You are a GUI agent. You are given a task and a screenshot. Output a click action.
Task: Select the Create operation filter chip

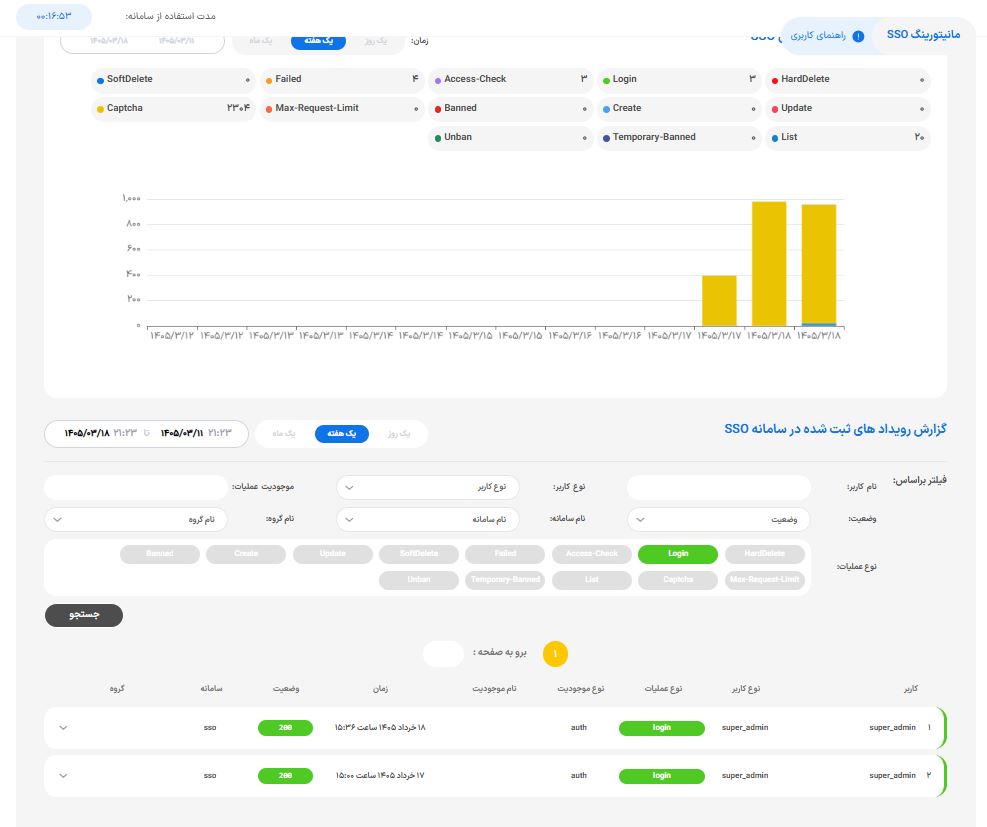pyautogui.click(x=246, y=554)
